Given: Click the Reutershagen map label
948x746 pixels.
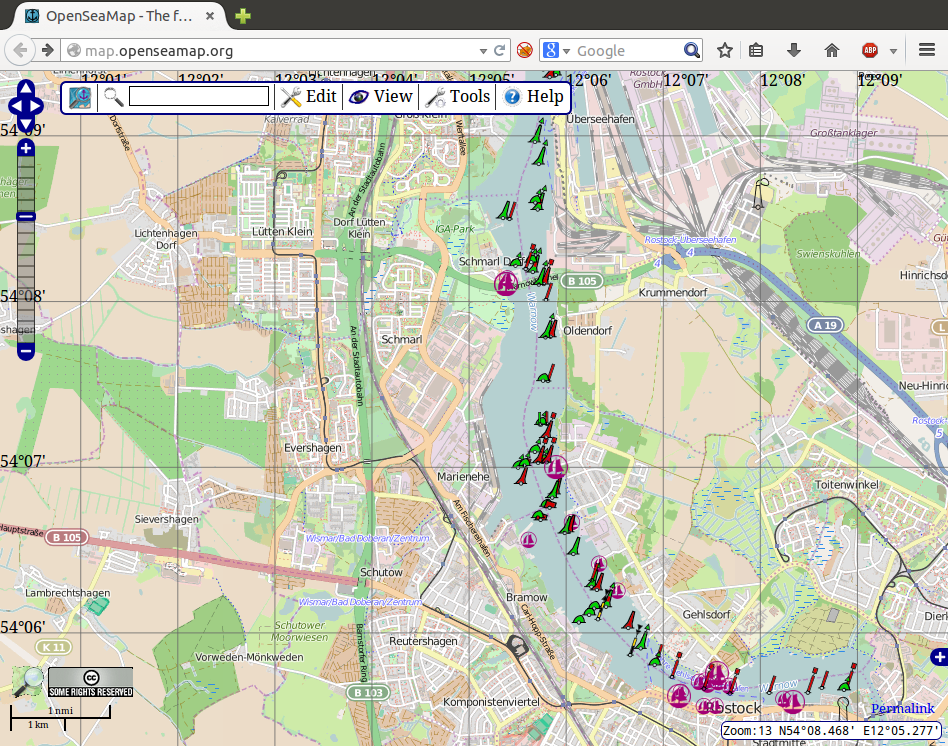Looking at the screenshot, I should (x=423, y=641).
